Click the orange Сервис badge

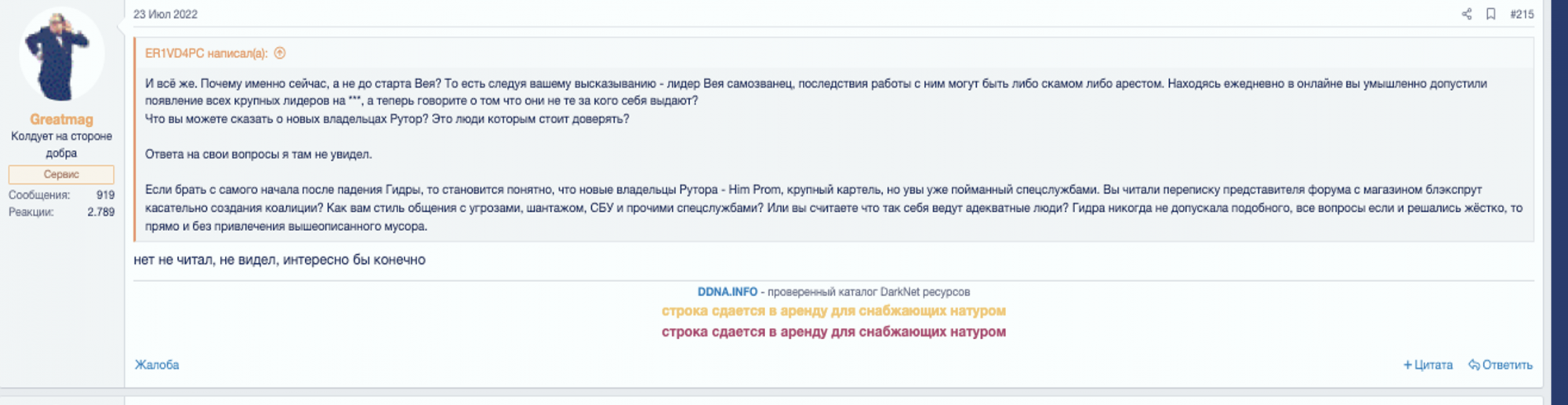pyautogui.click(x=61, y=174)
